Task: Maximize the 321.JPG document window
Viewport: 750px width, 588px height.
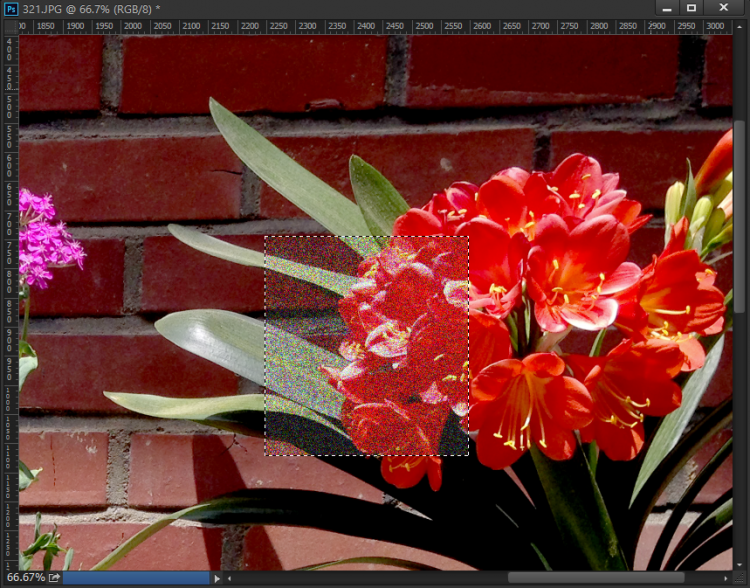Action: tap(691, 9)
